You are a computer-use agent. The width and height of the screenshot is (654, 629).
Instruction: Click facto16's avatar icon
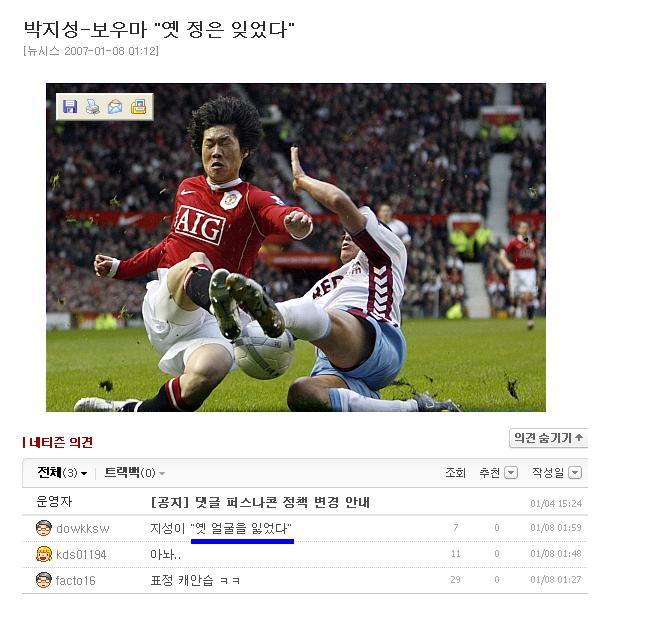coord(44,580)
